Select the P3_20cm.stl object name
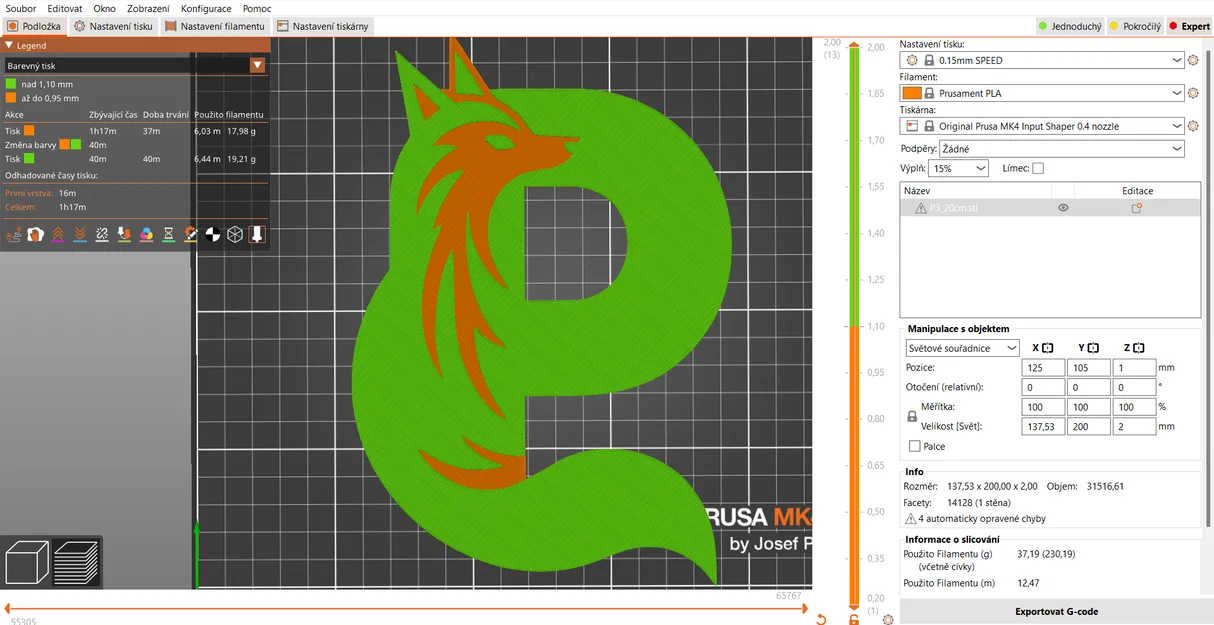Screen dimensions: 1214x625 pos(952,208)
